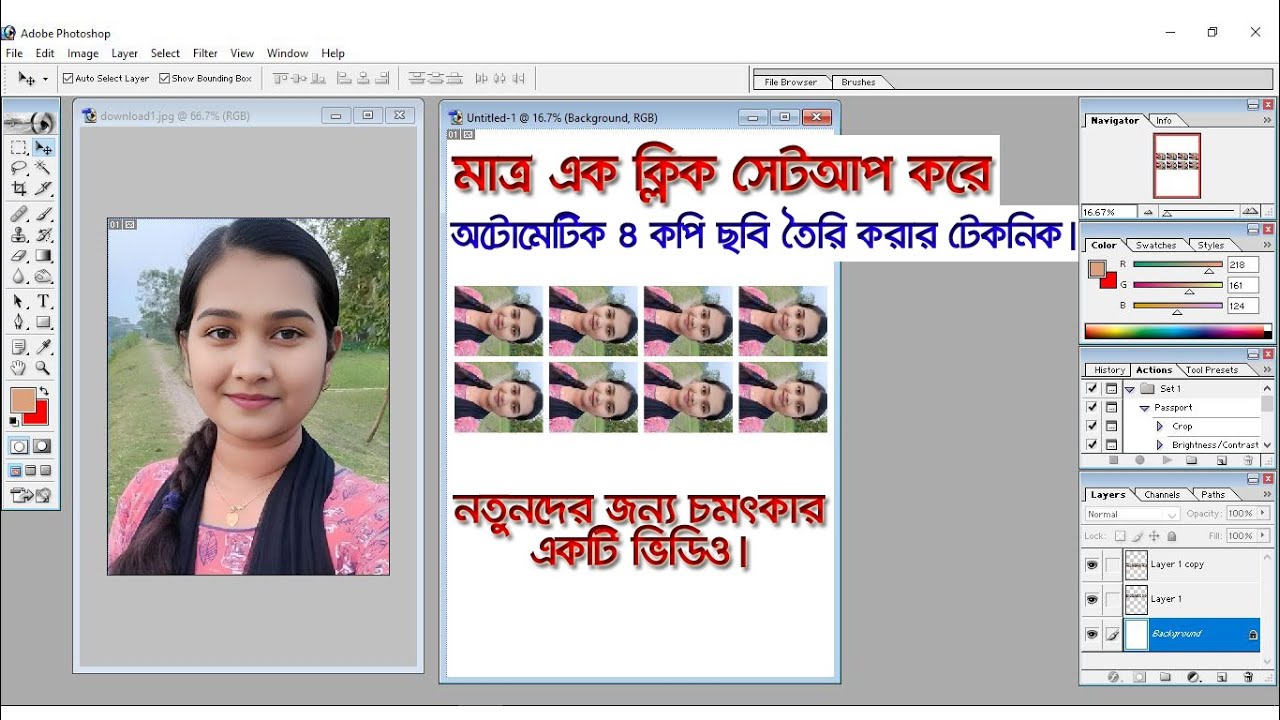This screenshot has width=1280, height=720.
Task: Play the selected action
Action: click(x=1166, y=460)
